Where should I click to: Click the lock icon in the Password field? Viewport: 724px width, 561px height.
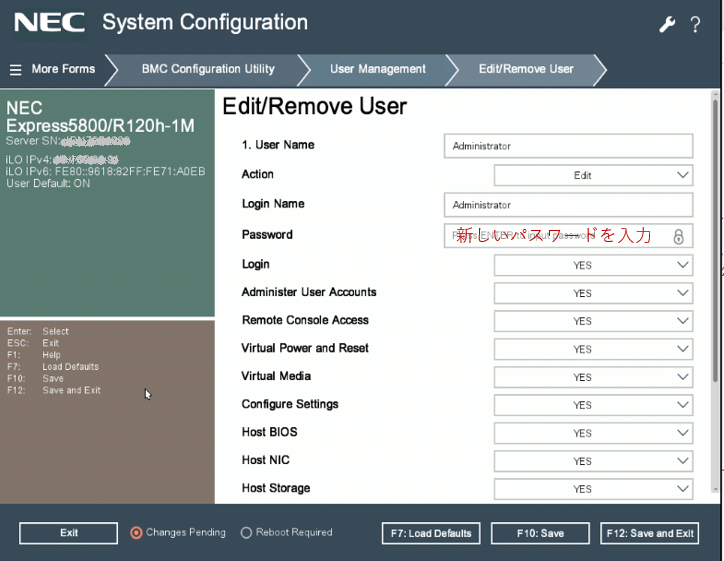678,237
